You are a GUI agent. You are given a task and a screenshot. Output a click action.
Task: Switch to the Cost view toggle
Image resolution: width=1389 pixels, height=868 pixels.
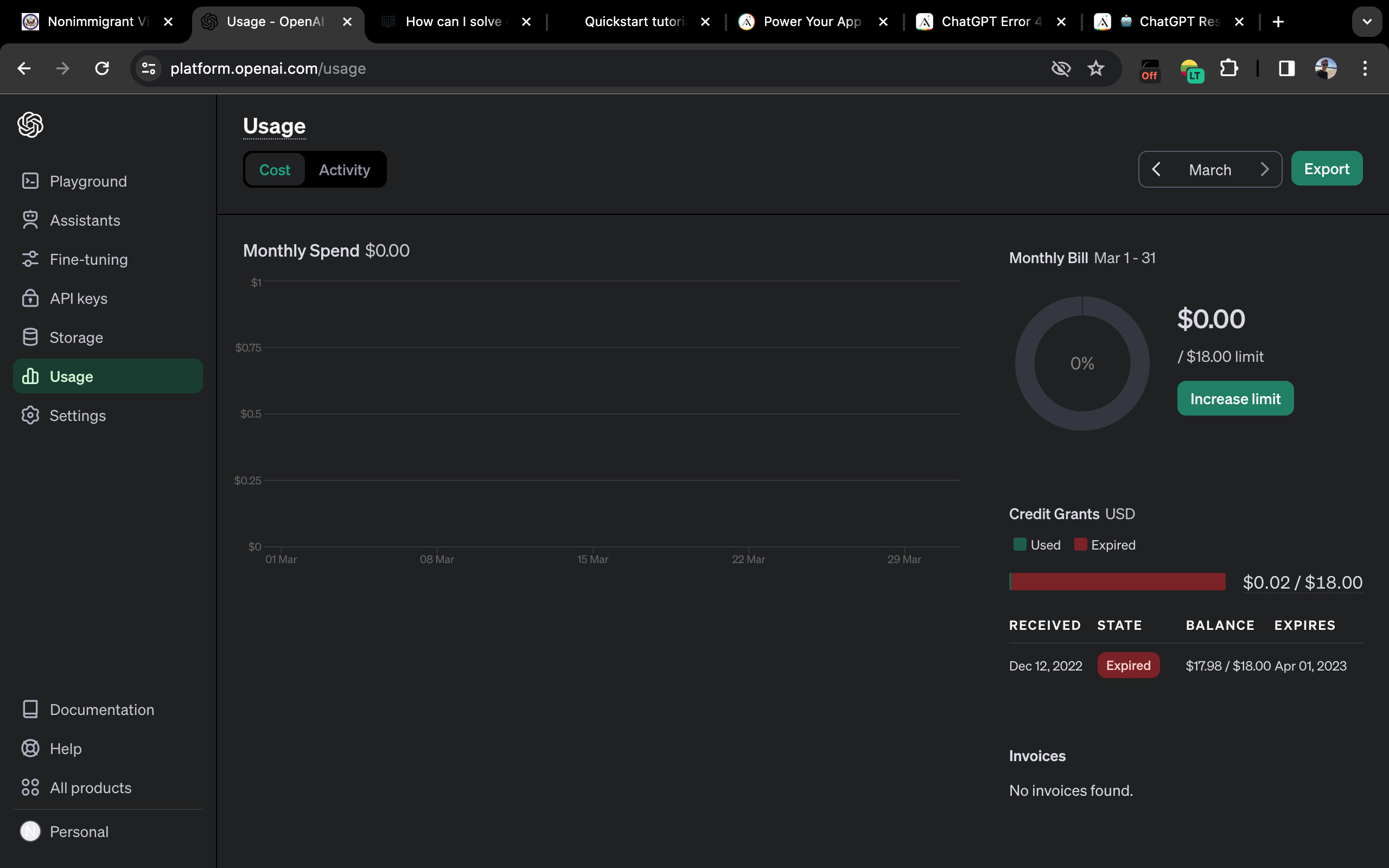pos(275,170)
